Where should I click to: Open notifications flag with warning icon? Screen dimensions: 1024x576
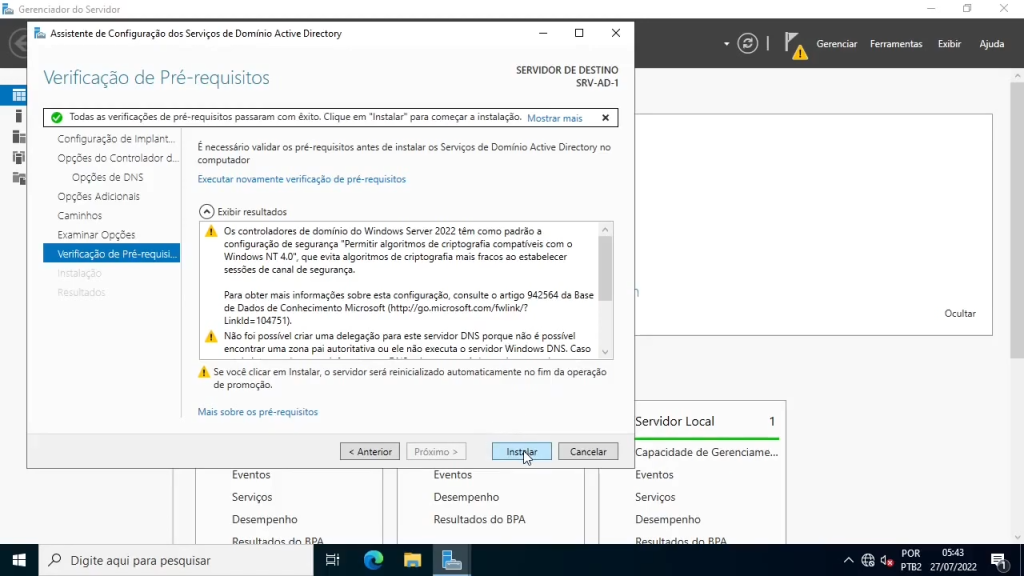tap(795, 46)
